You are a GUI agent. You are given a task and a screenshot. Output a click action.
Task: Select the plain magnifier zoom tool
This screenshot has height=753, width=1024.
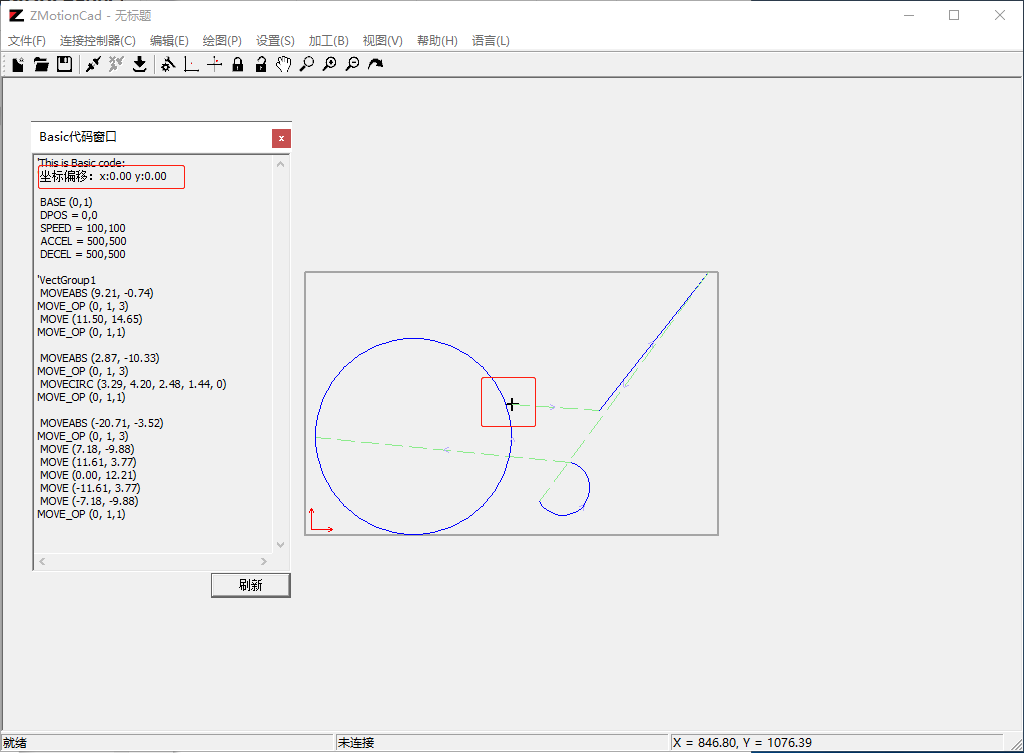(x=306, y=64)
